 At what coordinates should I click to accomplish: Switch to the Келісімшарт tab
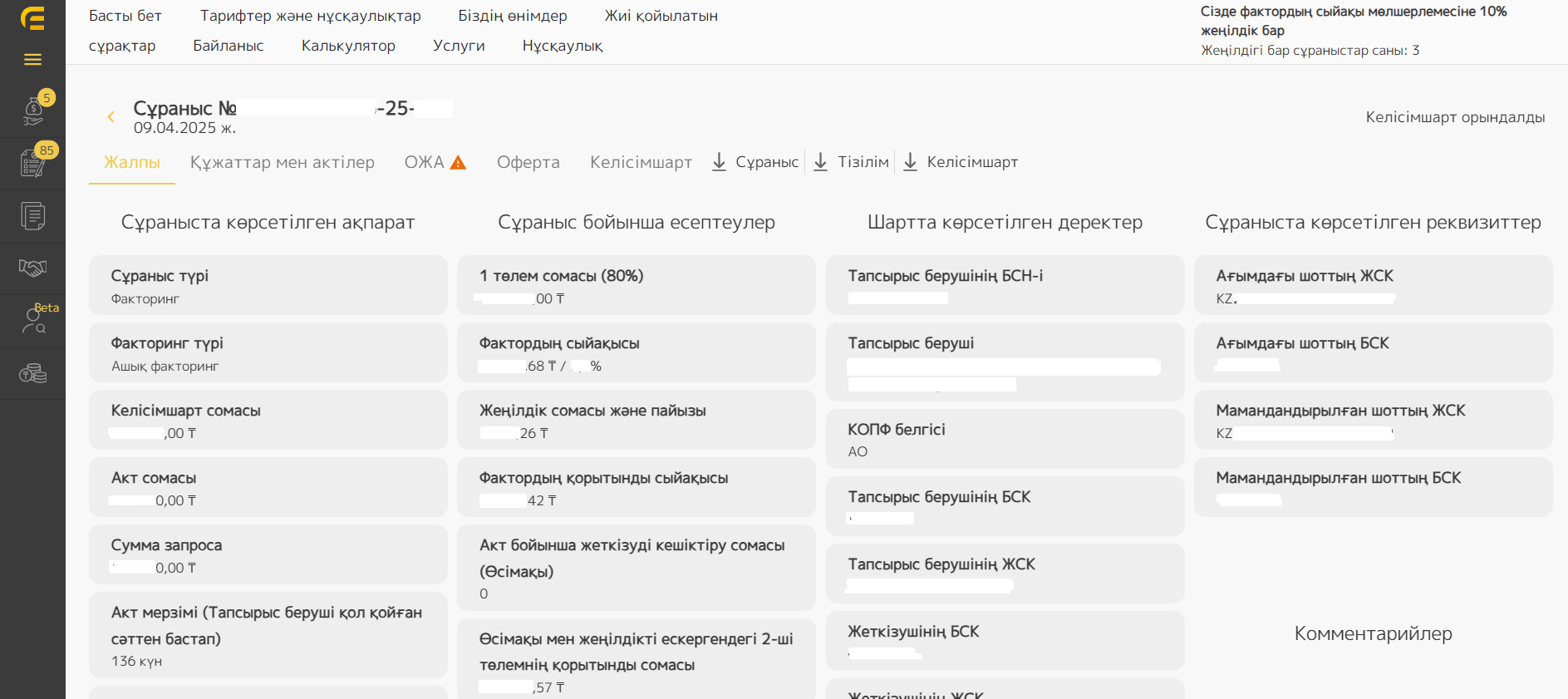pyautogui.click(x=641, y=162)
